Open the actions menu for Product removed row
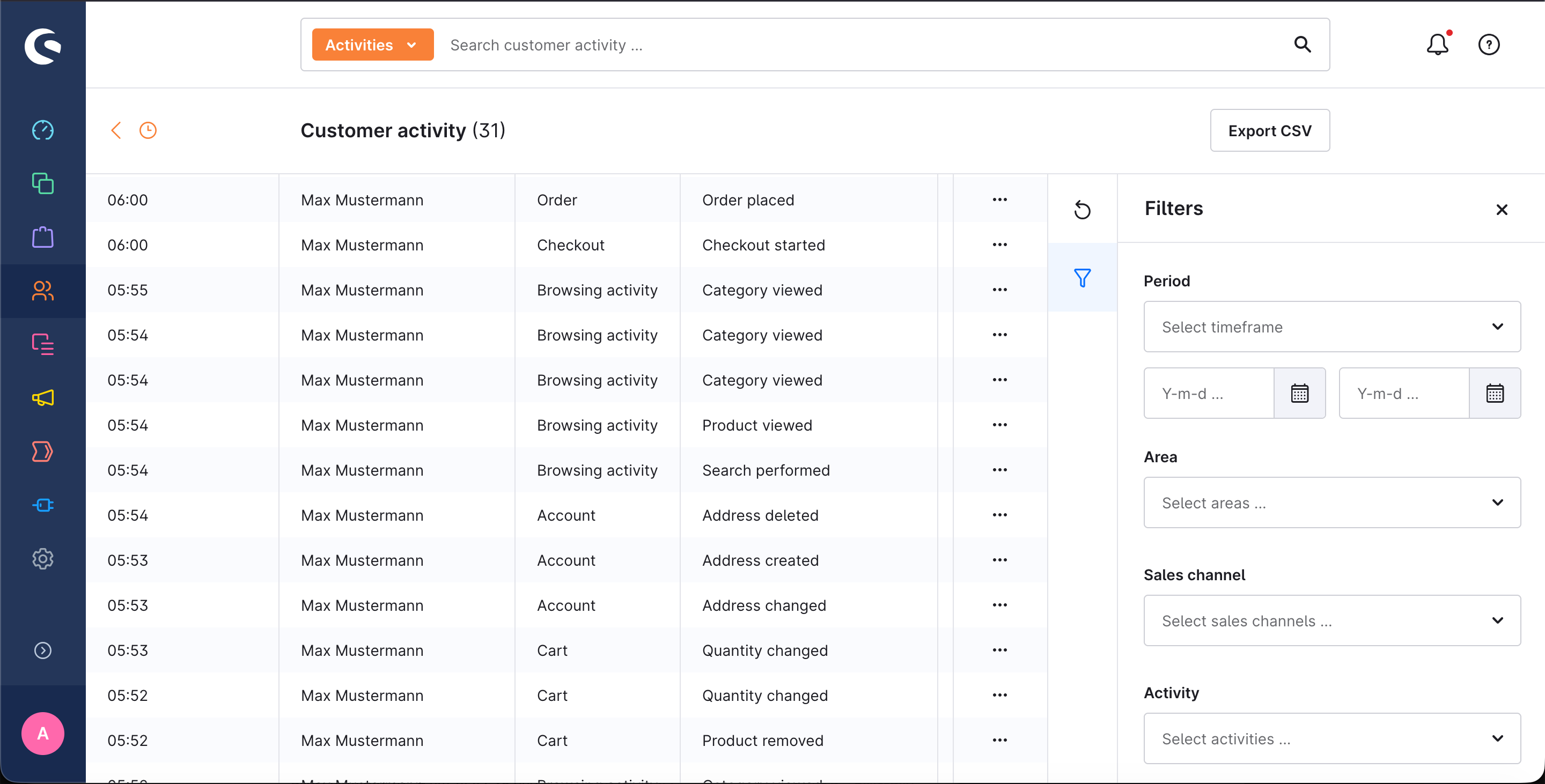 pos(1000,740)
